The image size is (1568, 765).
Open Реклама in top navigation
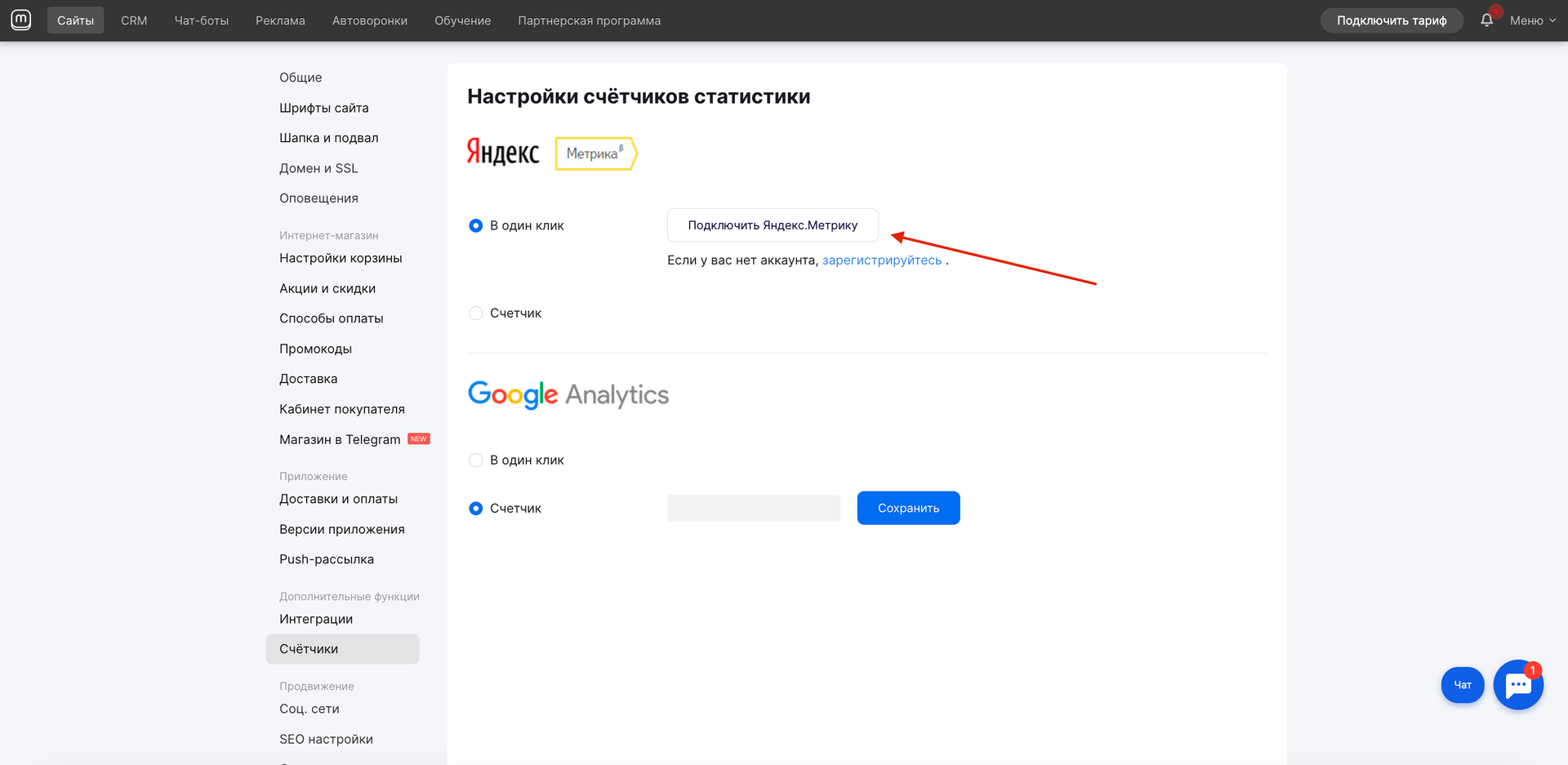(x=280, y=20)
